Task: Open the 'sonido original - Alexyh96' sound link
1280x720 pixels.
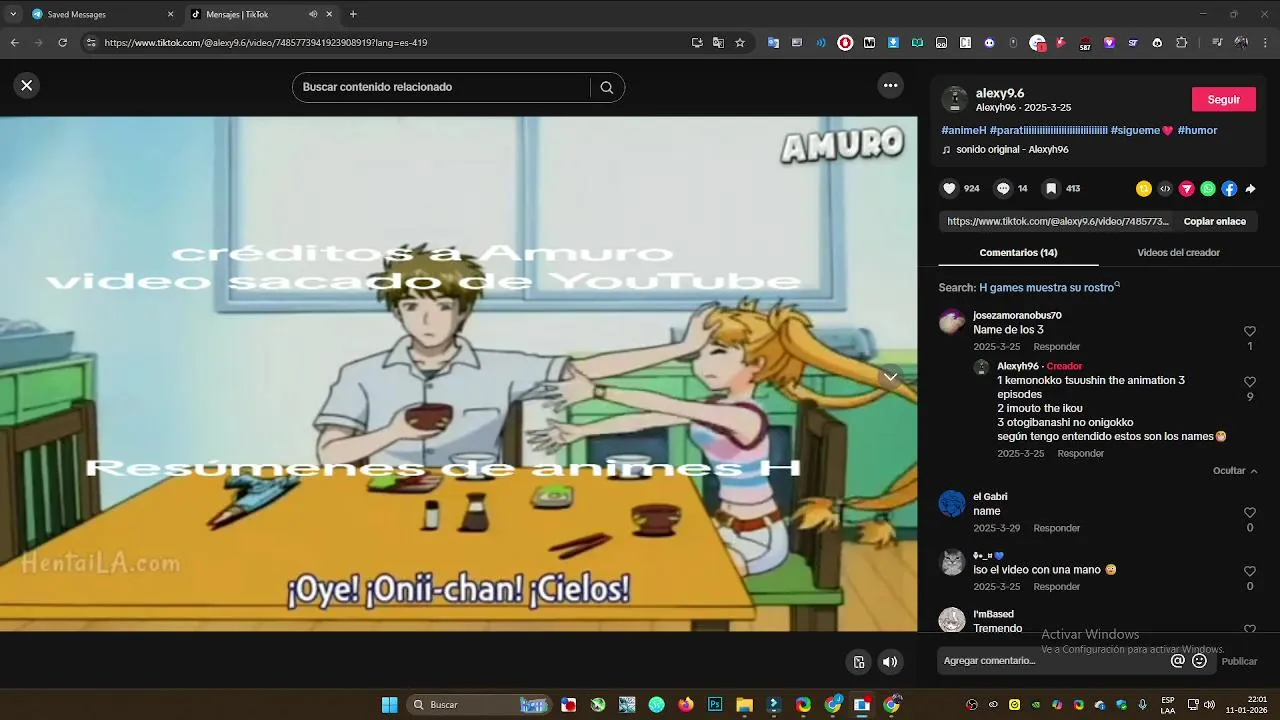Action: click(1012, 150)
